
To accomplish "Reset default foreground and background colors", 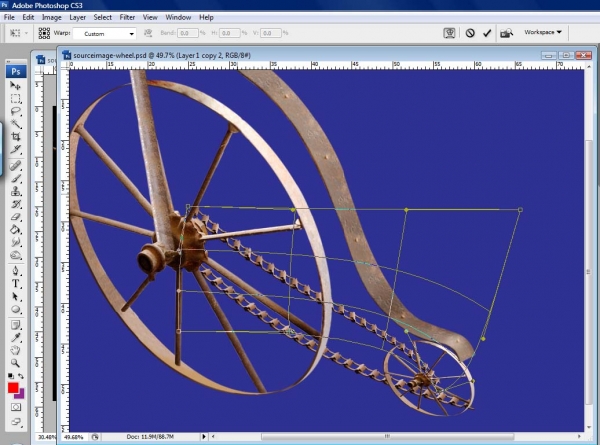I will (x=11, y=376).
